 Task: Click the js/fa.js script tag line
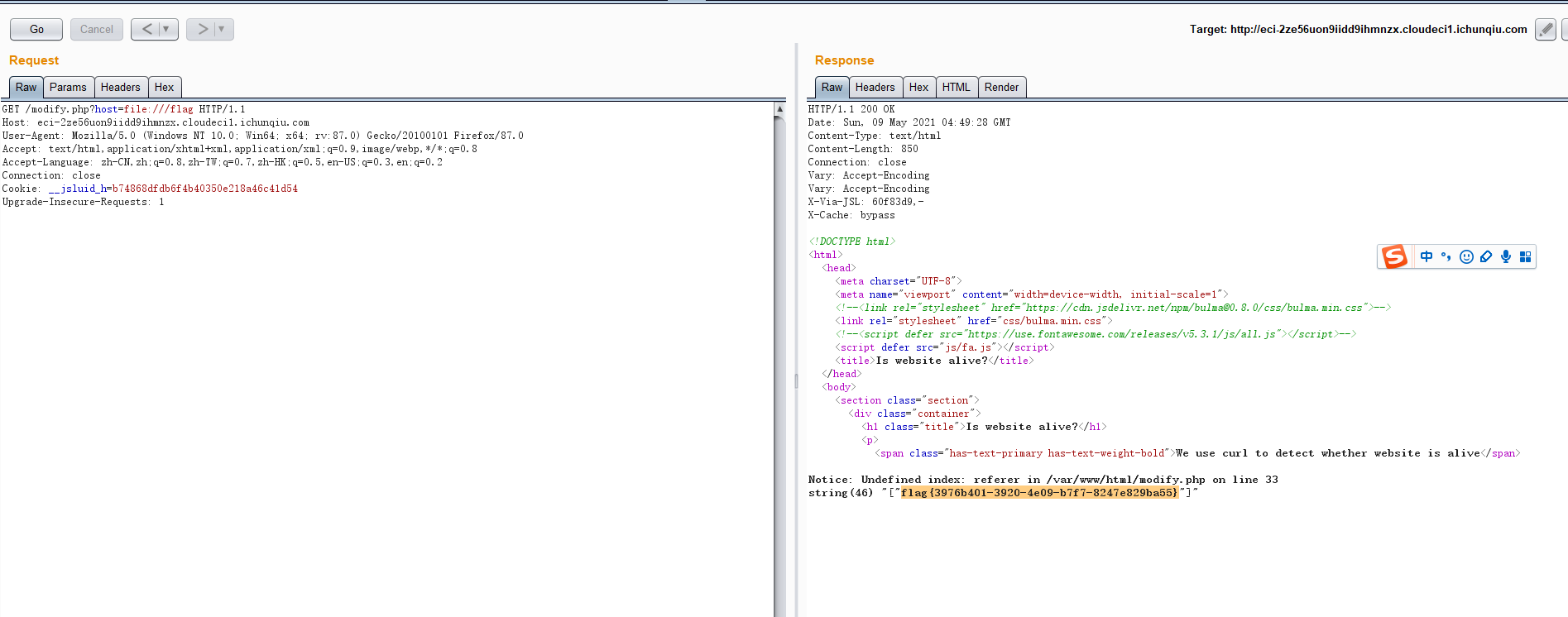(945, 347)
